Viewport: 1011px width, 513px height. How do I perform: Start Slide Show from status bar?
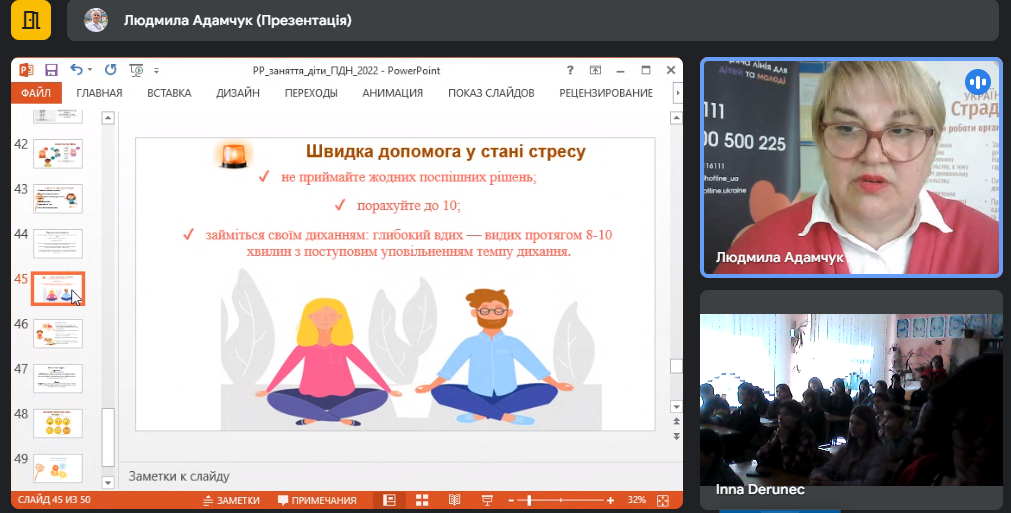pos(487,500)
